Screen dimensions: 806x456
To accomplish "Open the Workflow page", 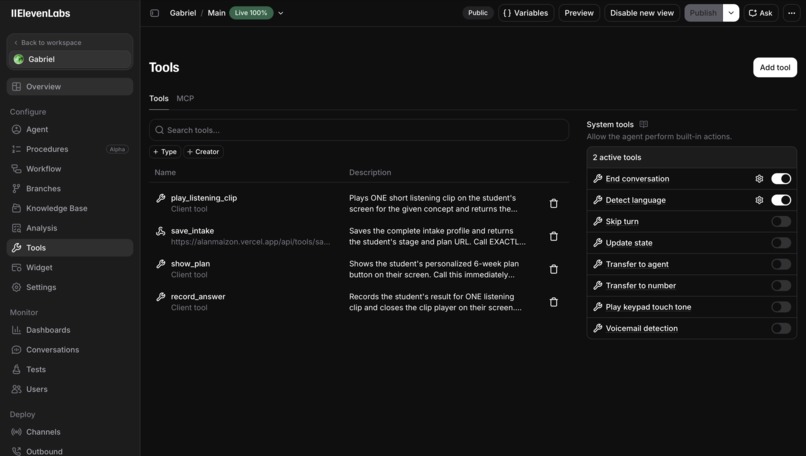I will pos(70,169).
